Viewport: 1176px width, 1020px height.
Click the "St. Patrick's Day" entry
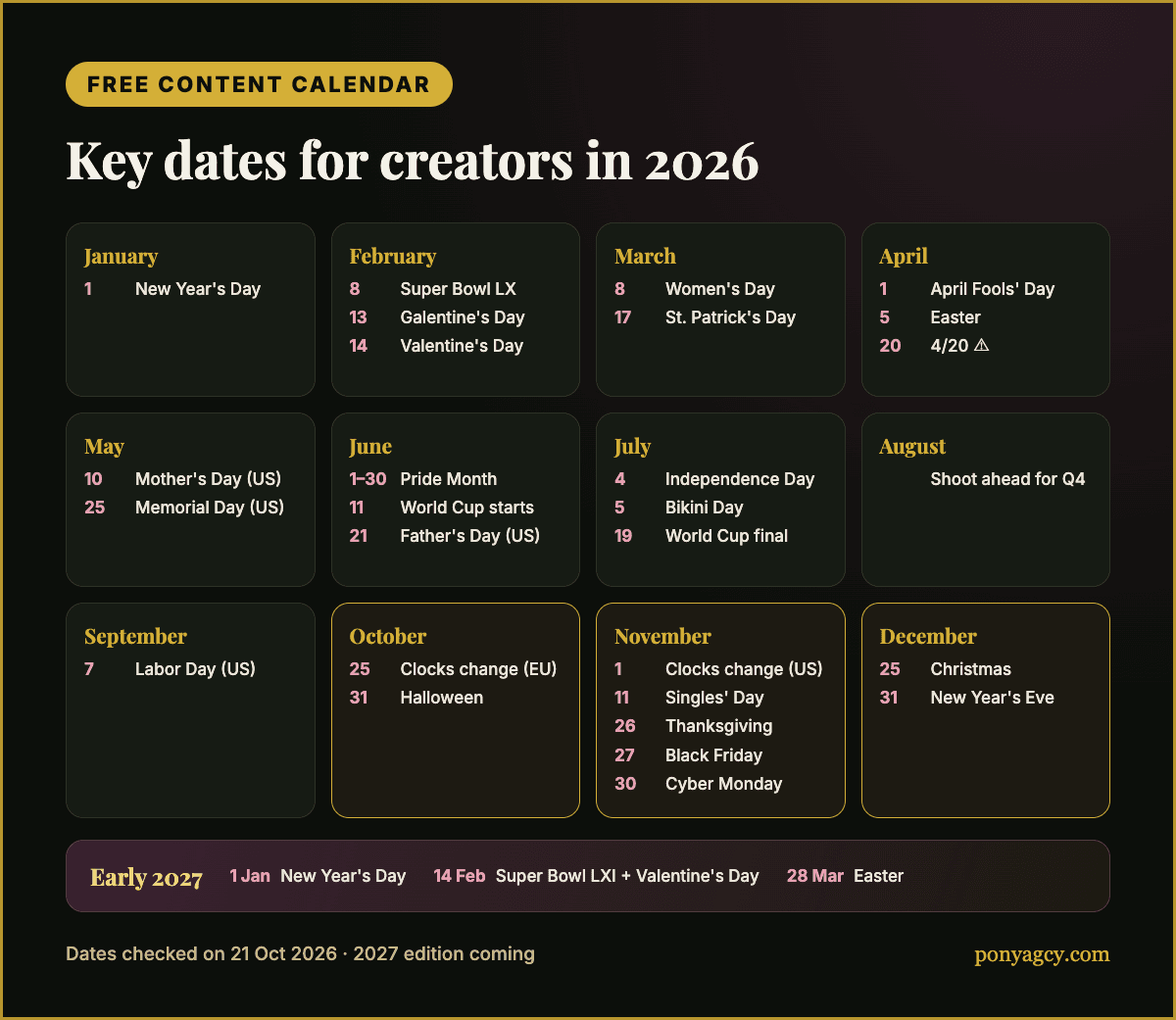pyautogui.click(x=730, y=317)
